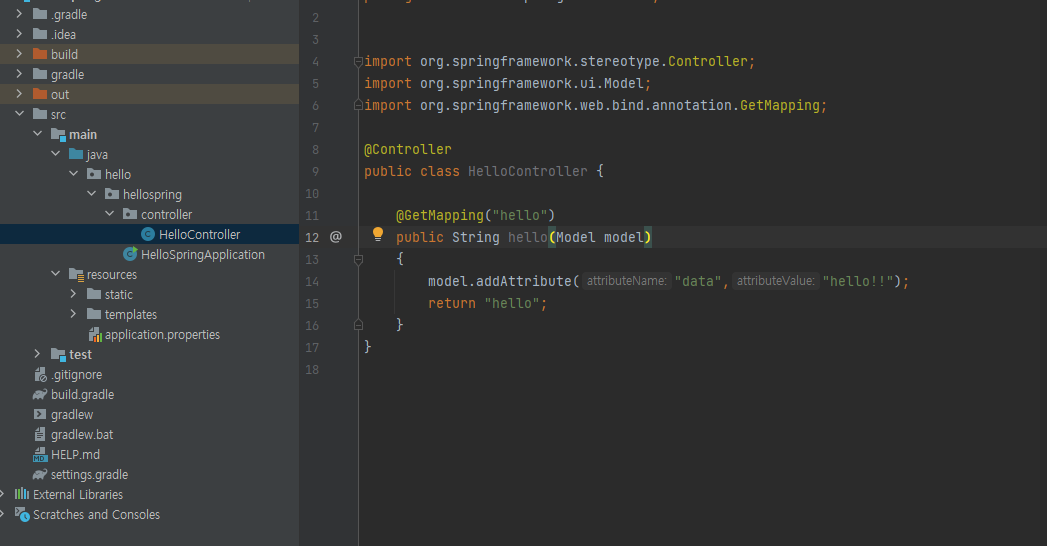Click the application.properties file icon
Image resolution: width=1047 pixels, height=546 pixels.
95,334
